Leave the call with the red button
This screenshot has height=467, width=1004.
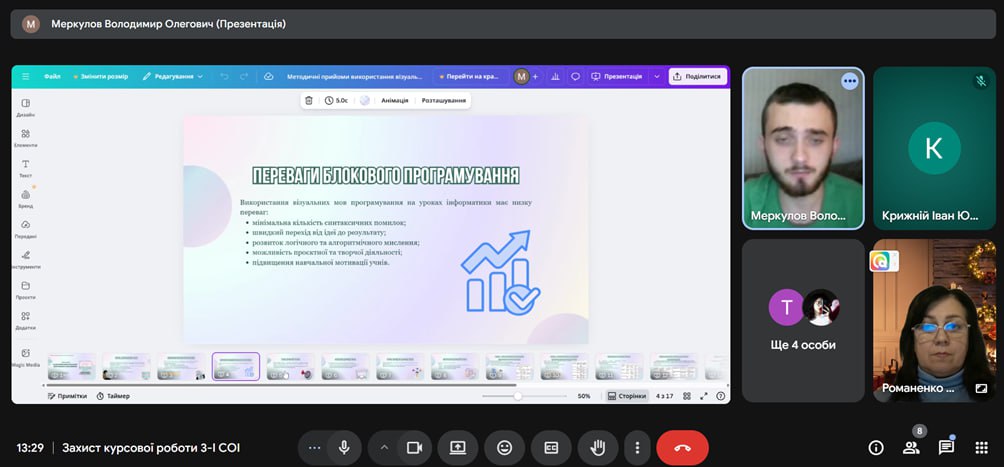(x=682, y=448)
